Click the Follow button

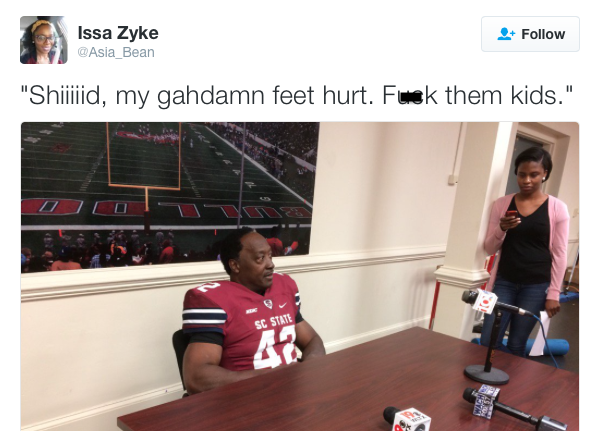click(x=530, y=34)
